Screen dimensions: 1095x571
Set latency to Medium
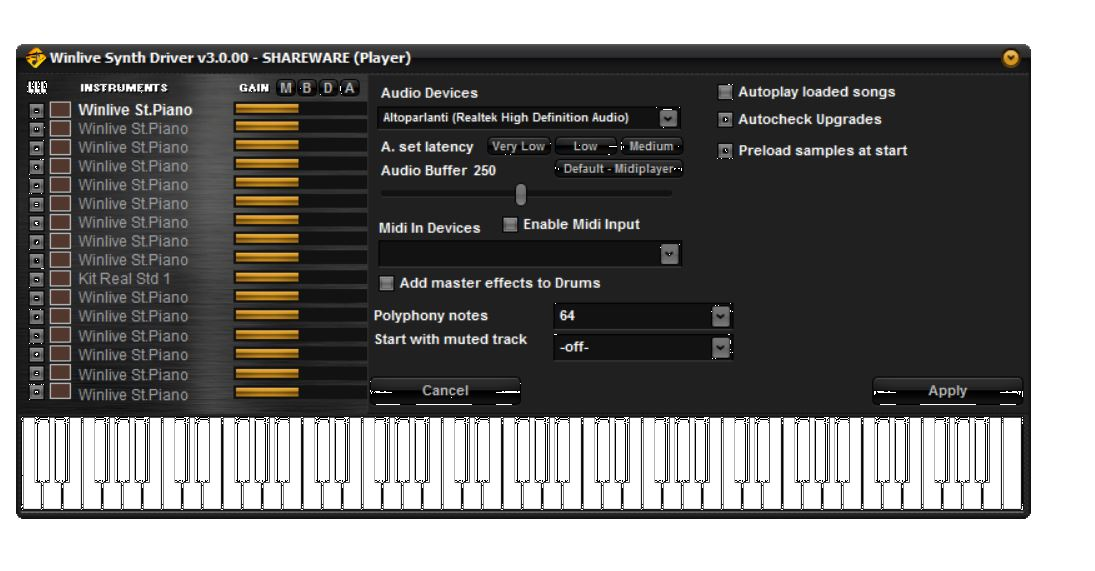point(651,147)
